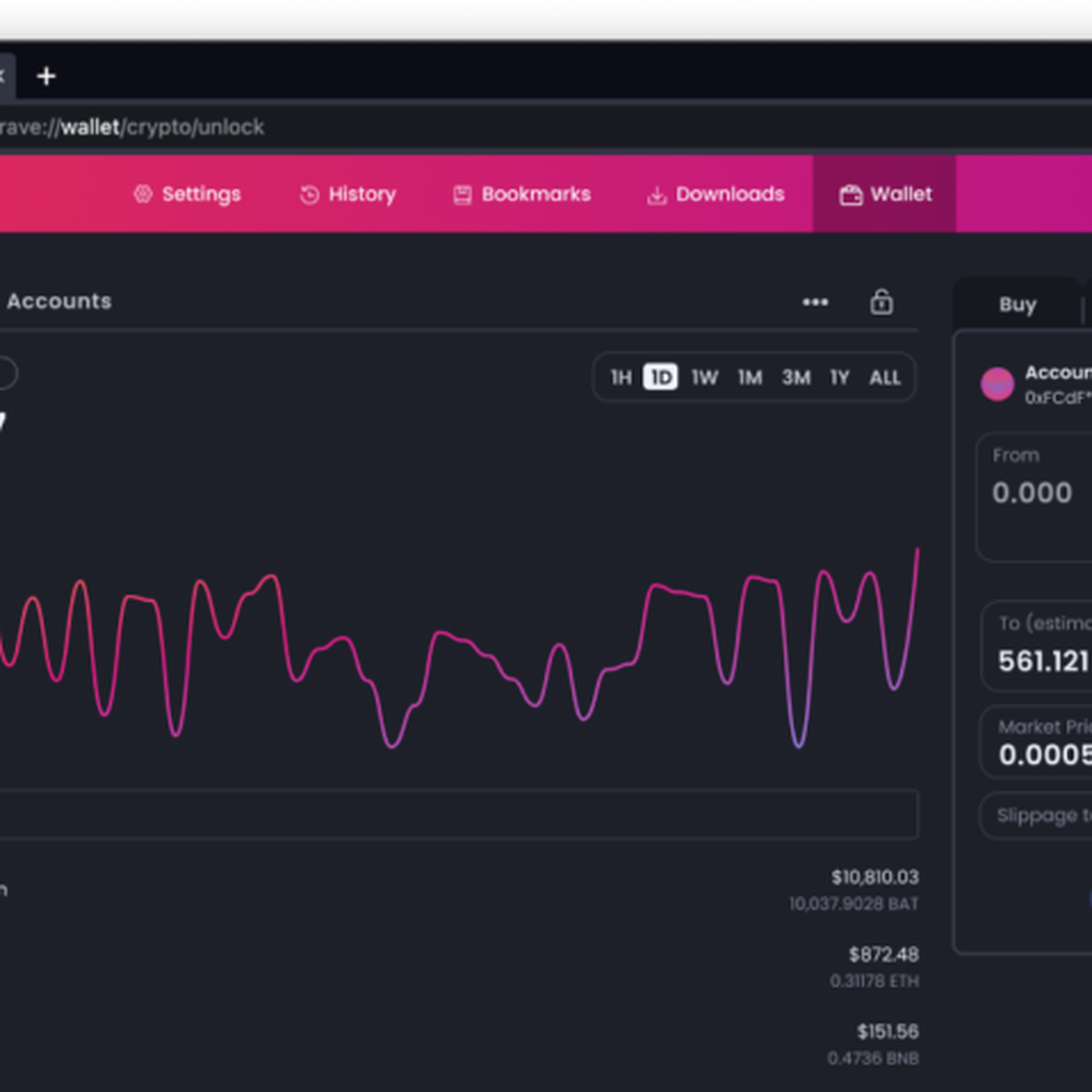The height and width of the screenshot is (1092, 1092).
Task: Click the 0xFCdF account address text
Action: pos(1058,398)
